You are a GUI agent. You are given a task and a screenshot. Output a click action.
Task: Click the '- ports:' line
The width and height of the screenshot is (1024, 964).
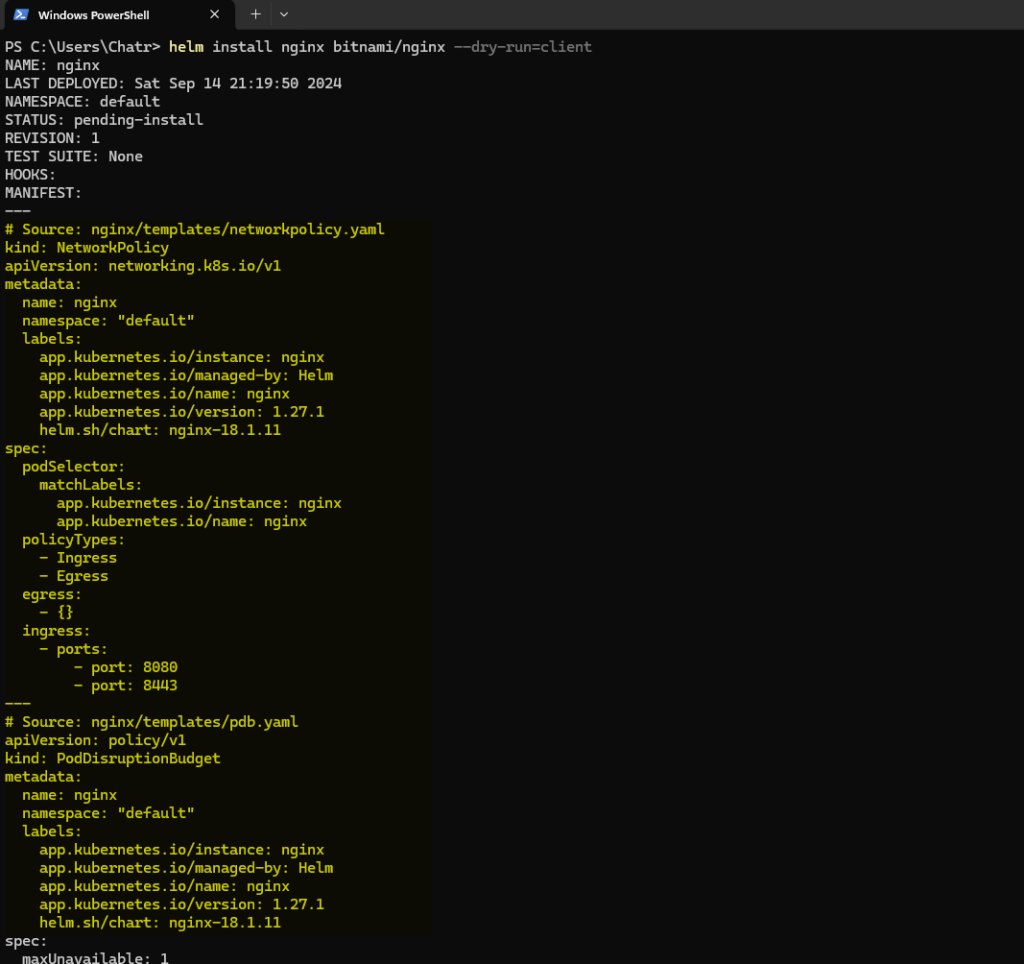pyautogui.click(x=73, y=649)
